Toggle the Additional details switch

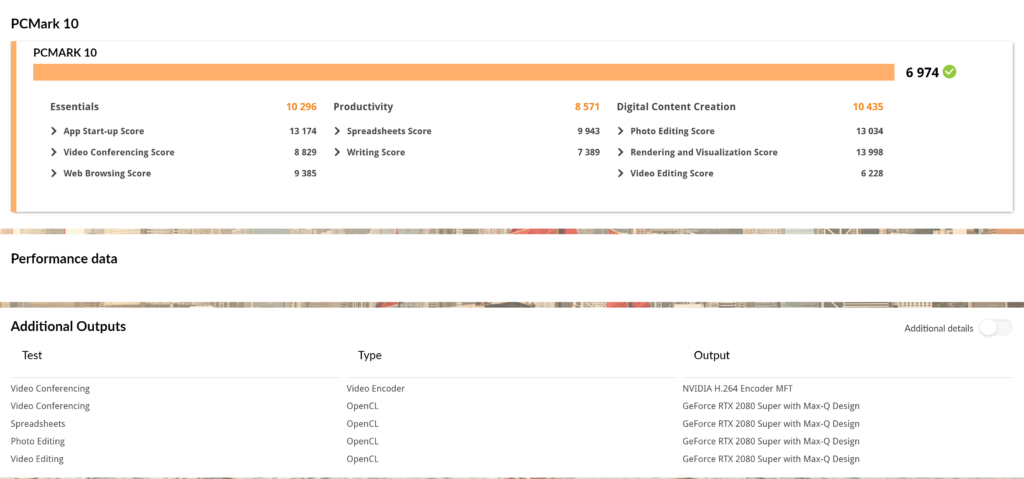point(995,328)
